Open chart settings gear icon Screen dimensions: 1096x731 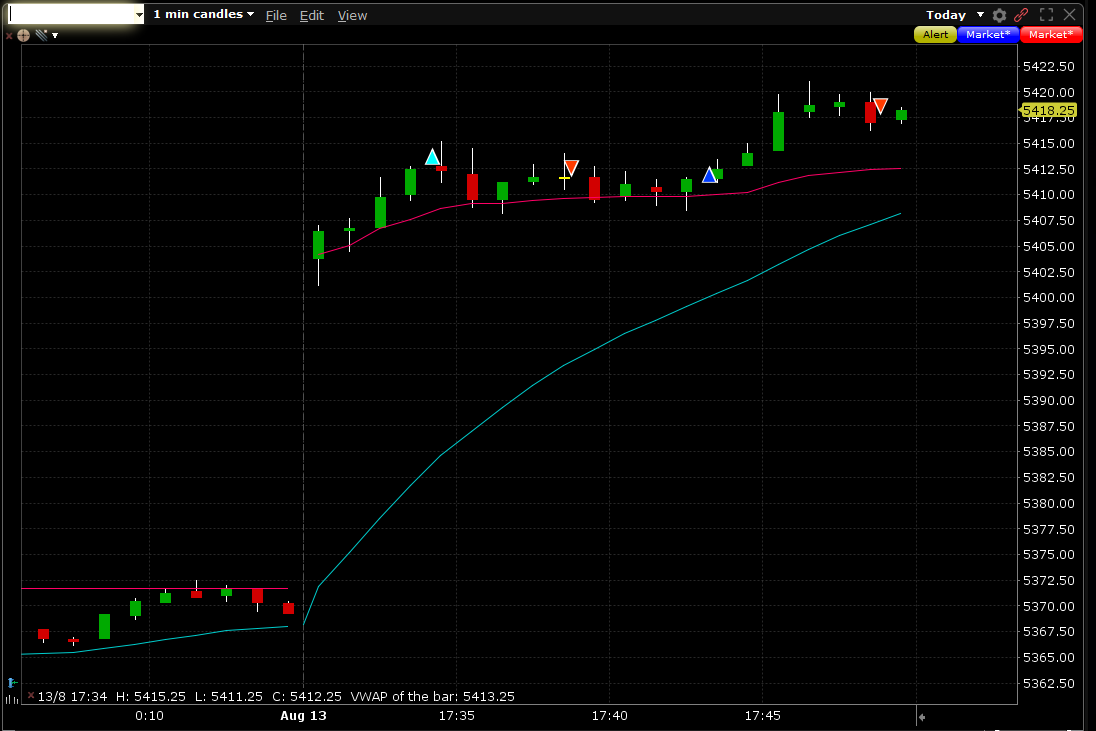(x=1000, y=15)
